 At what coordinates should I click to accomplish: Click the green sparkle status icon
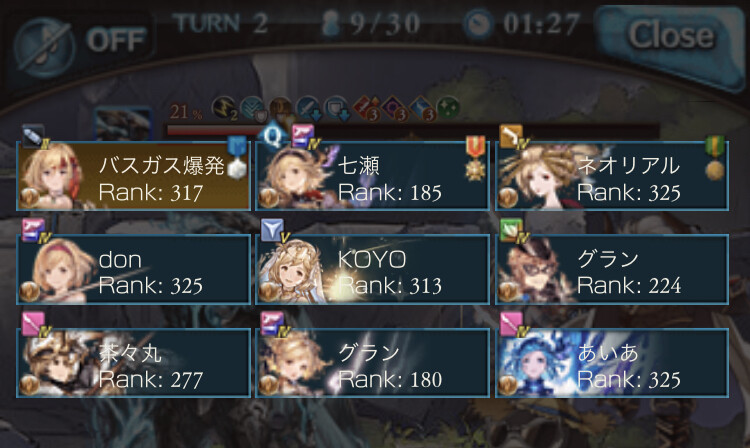tap(448, 108)
